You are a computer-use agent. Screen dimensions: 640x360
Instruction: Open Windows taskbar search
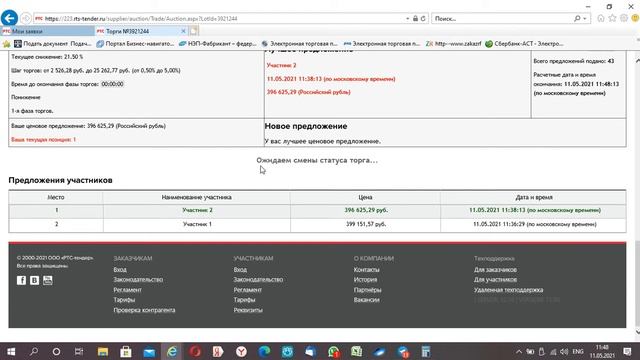point(34,351)
